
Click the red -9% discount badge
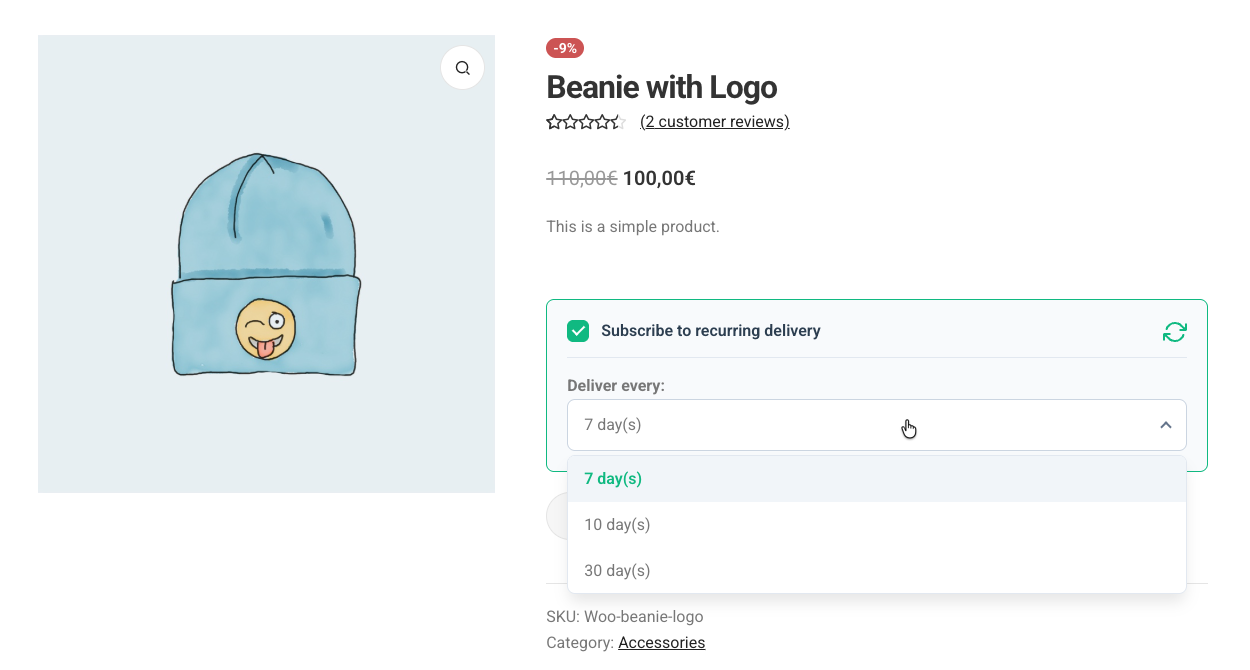pos(565,48)
